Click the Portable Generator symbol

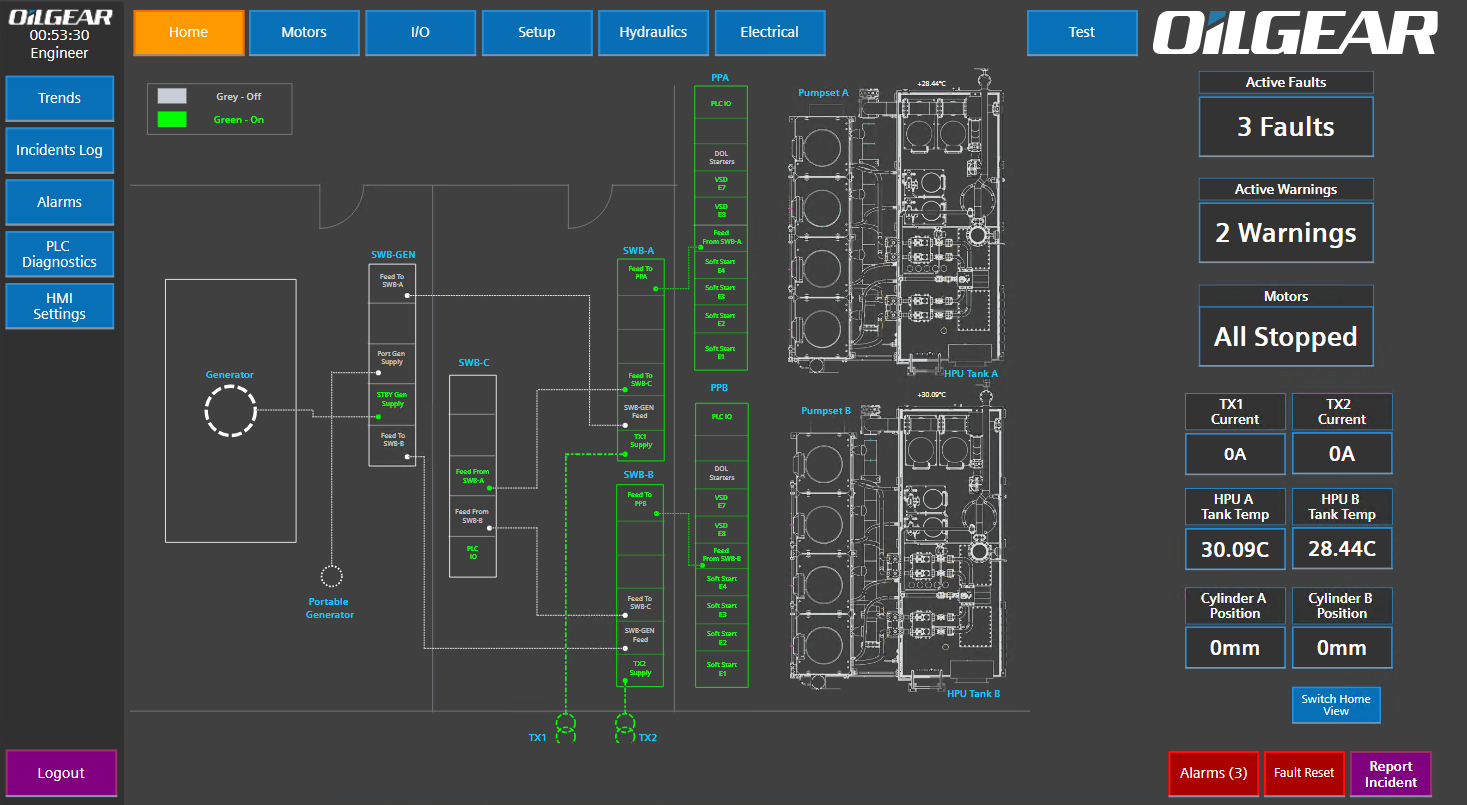tap(330, 576)
